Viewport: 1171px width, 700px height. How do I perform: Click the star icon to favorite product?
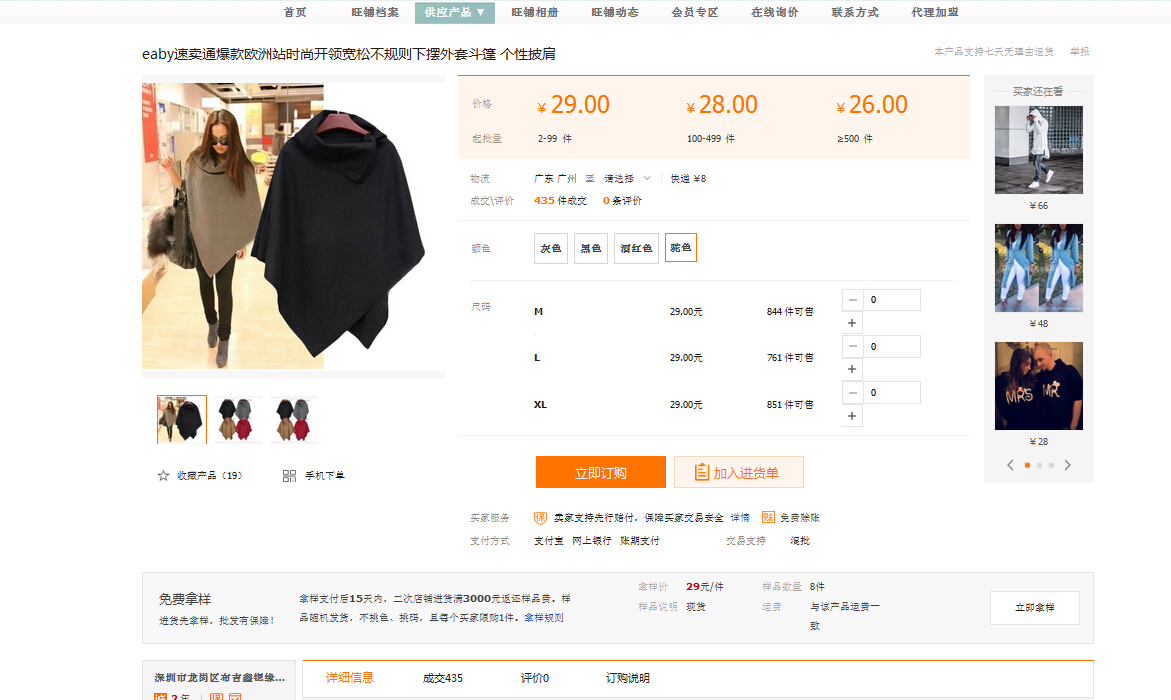tap(163, 476)
